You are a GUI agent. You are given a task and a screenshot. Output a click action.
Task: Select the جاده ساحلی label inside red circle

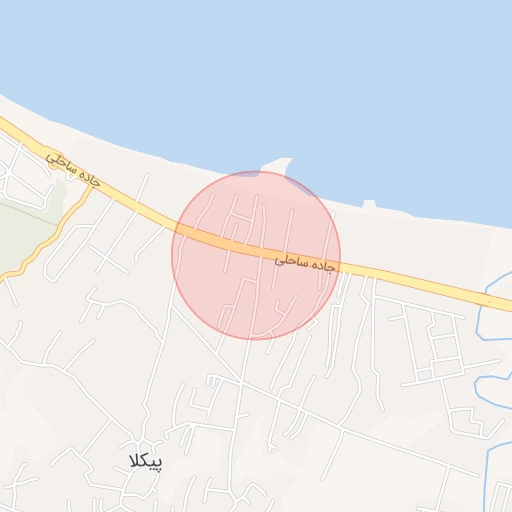point(305,264)
